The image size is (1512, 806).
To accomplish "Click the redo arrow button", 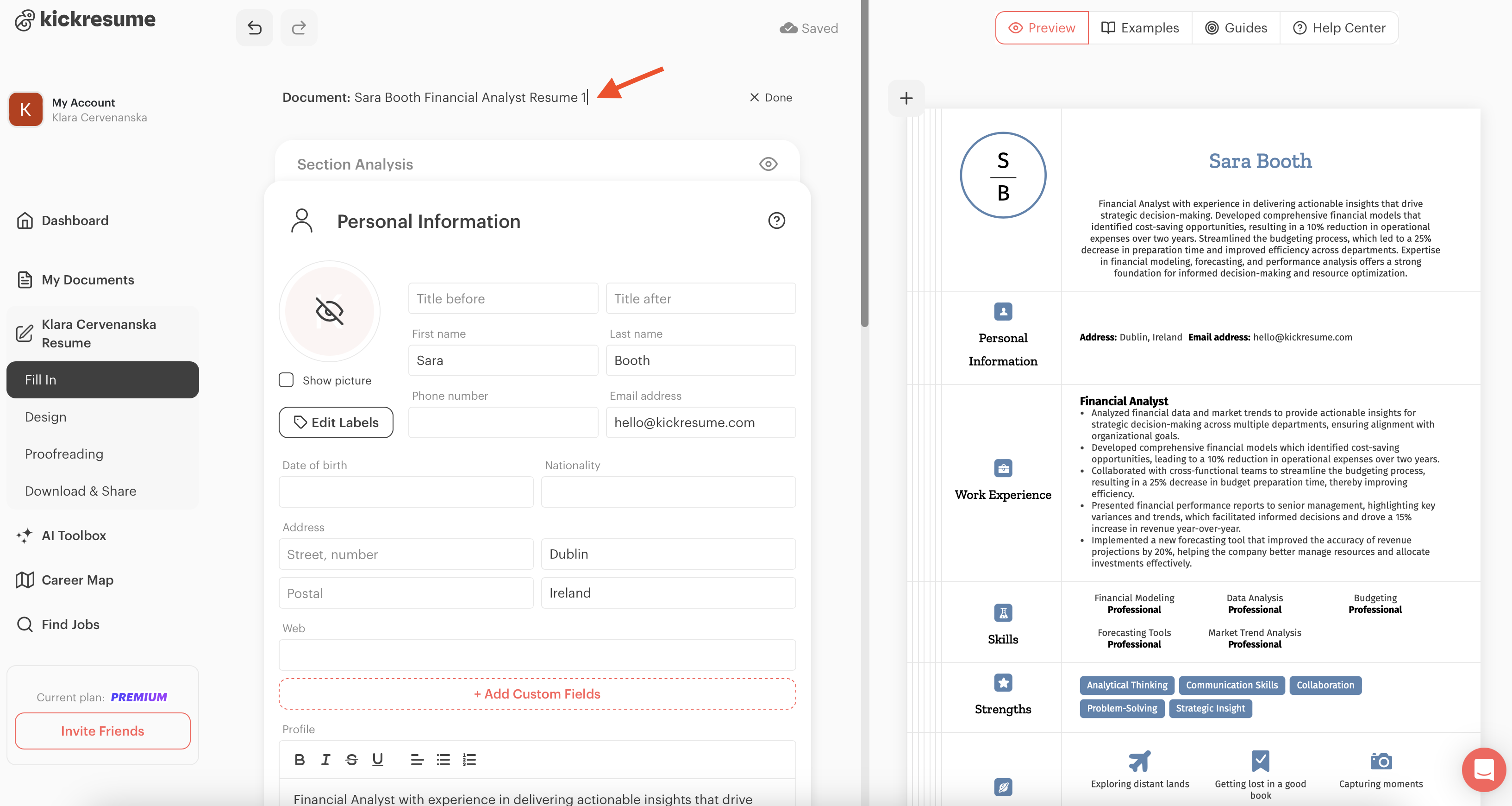I will click(x=299, y=28).
